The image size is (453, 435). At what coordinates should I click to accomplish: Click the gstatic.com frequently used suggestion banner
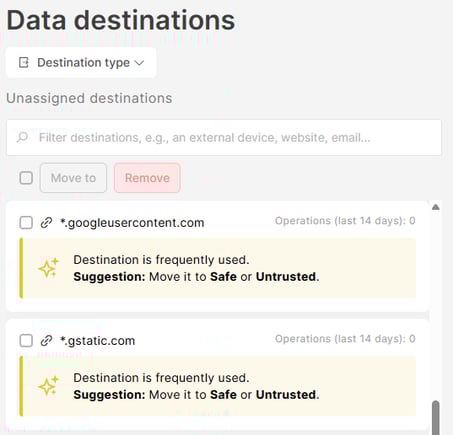(218, 386)
